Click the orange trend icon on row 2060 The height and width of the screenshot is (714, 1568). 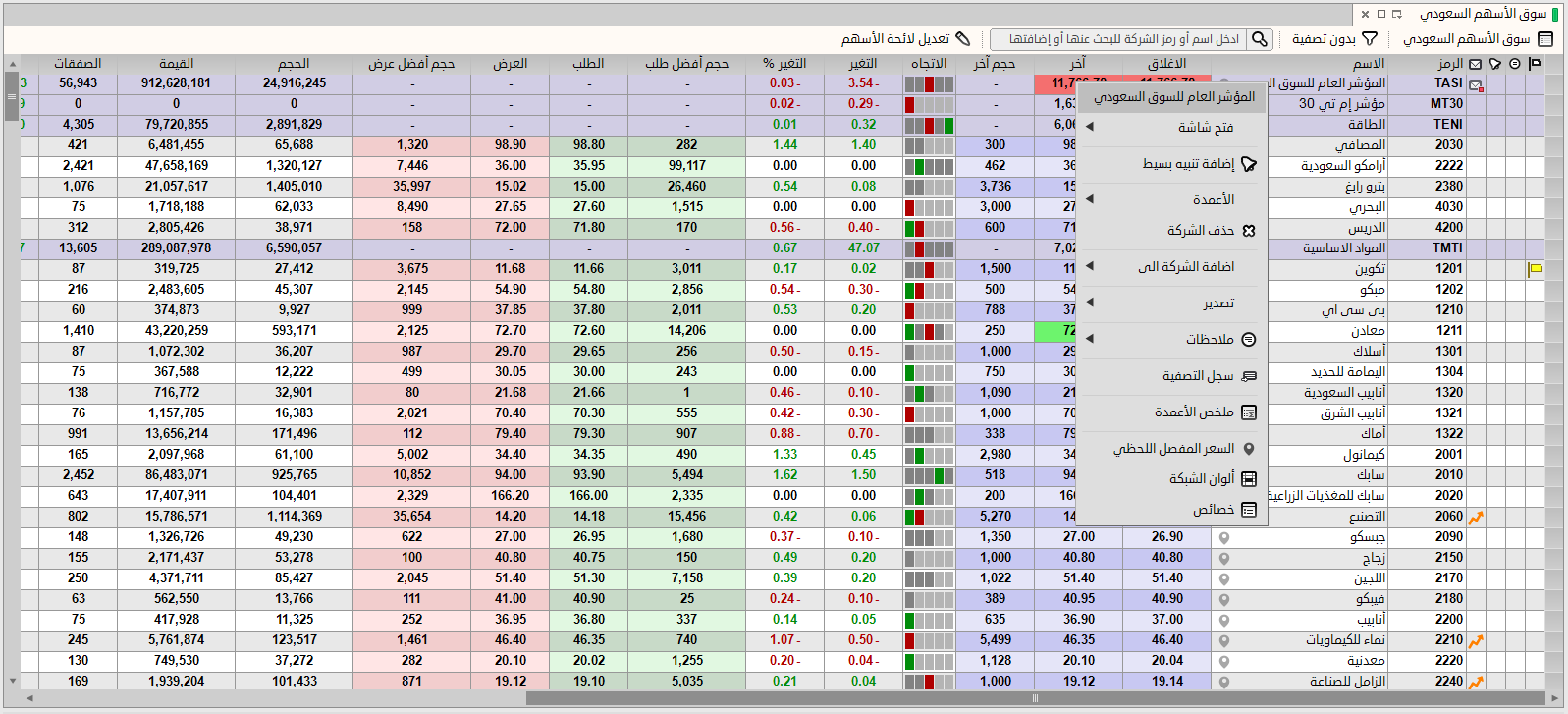click(1476, 517)
